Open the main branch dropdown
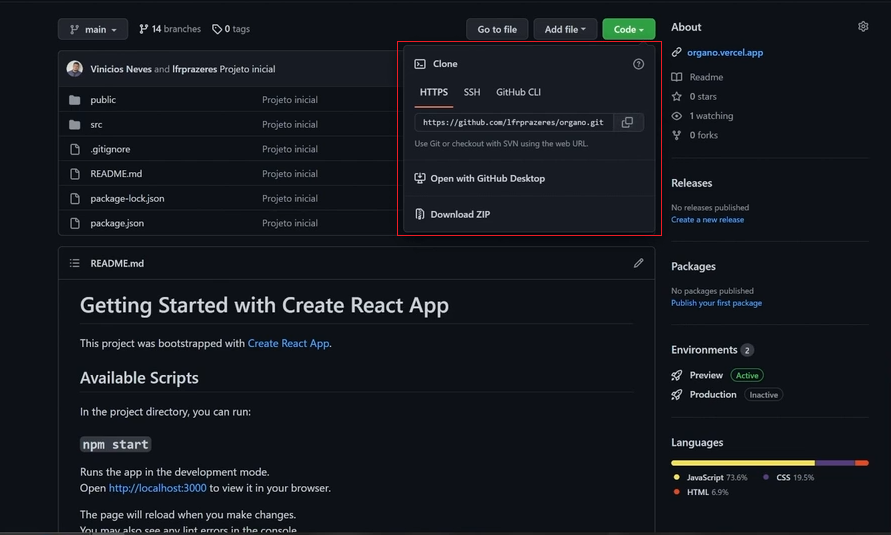891x535 pixels. coord(93,29)
